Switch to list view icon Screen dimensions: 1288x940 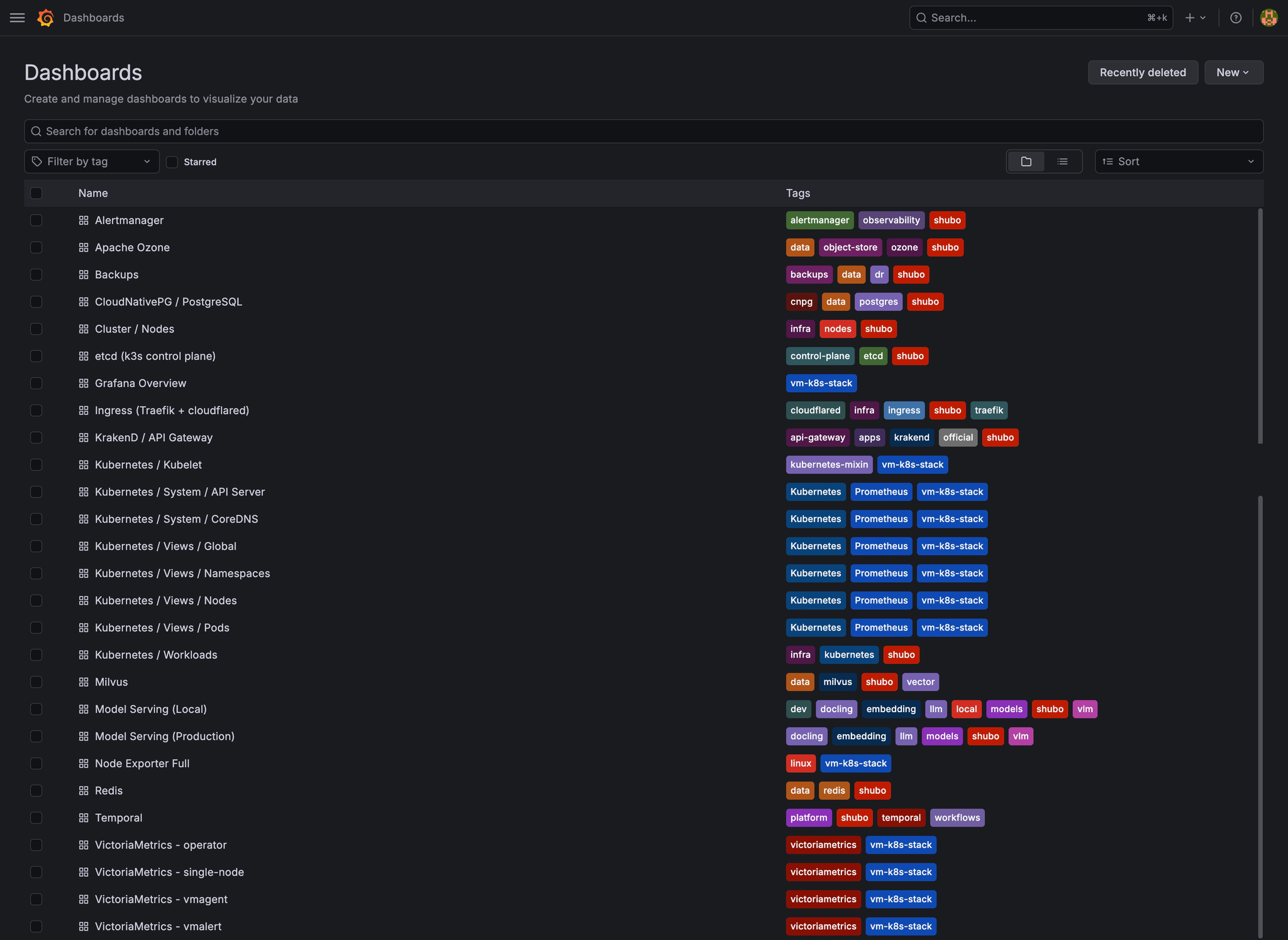click(1063, 162)
